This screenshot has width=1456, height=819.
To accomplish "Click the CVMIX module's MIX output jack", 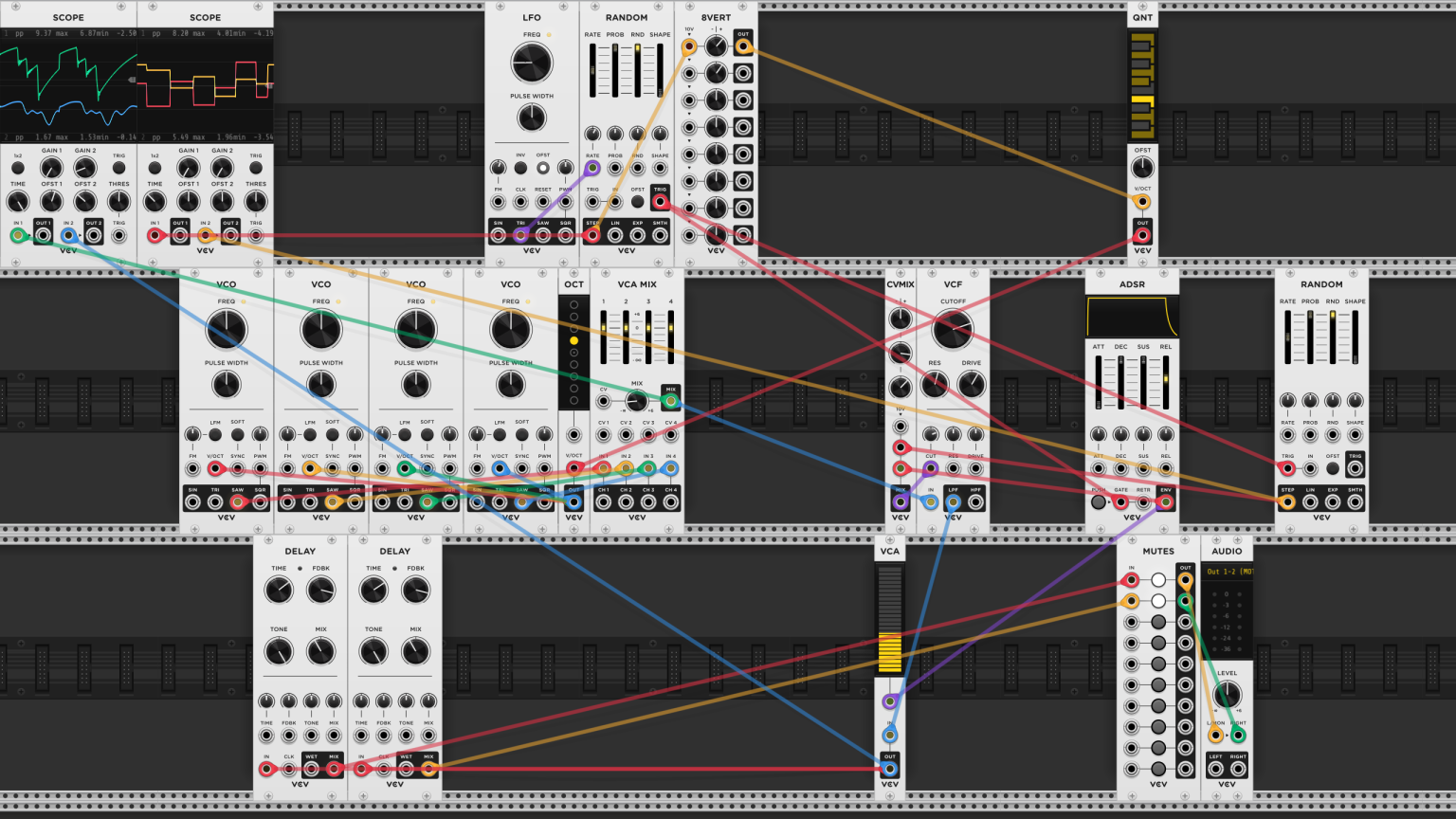I will 900,501.
